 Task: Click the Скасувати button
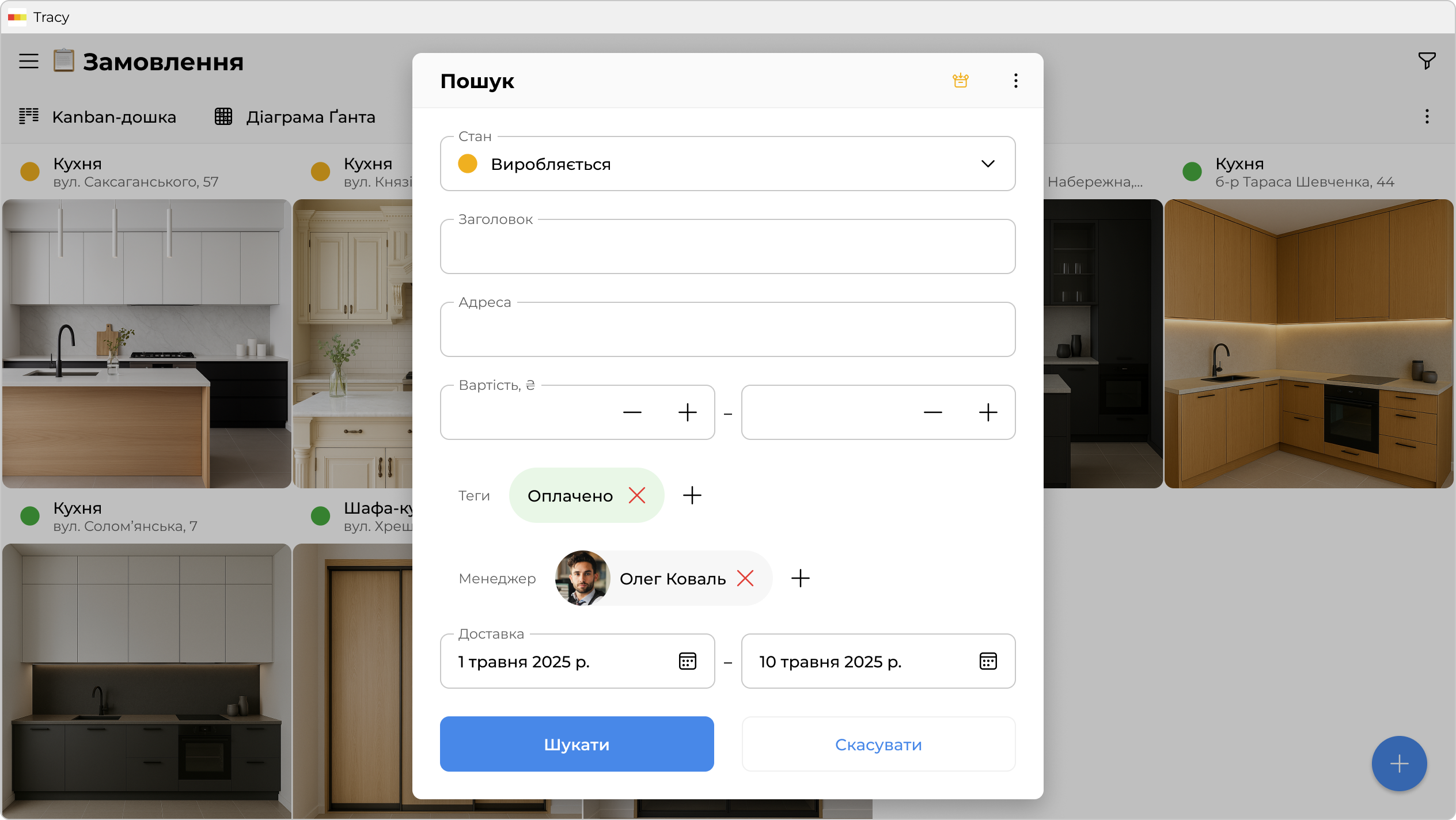878,744
